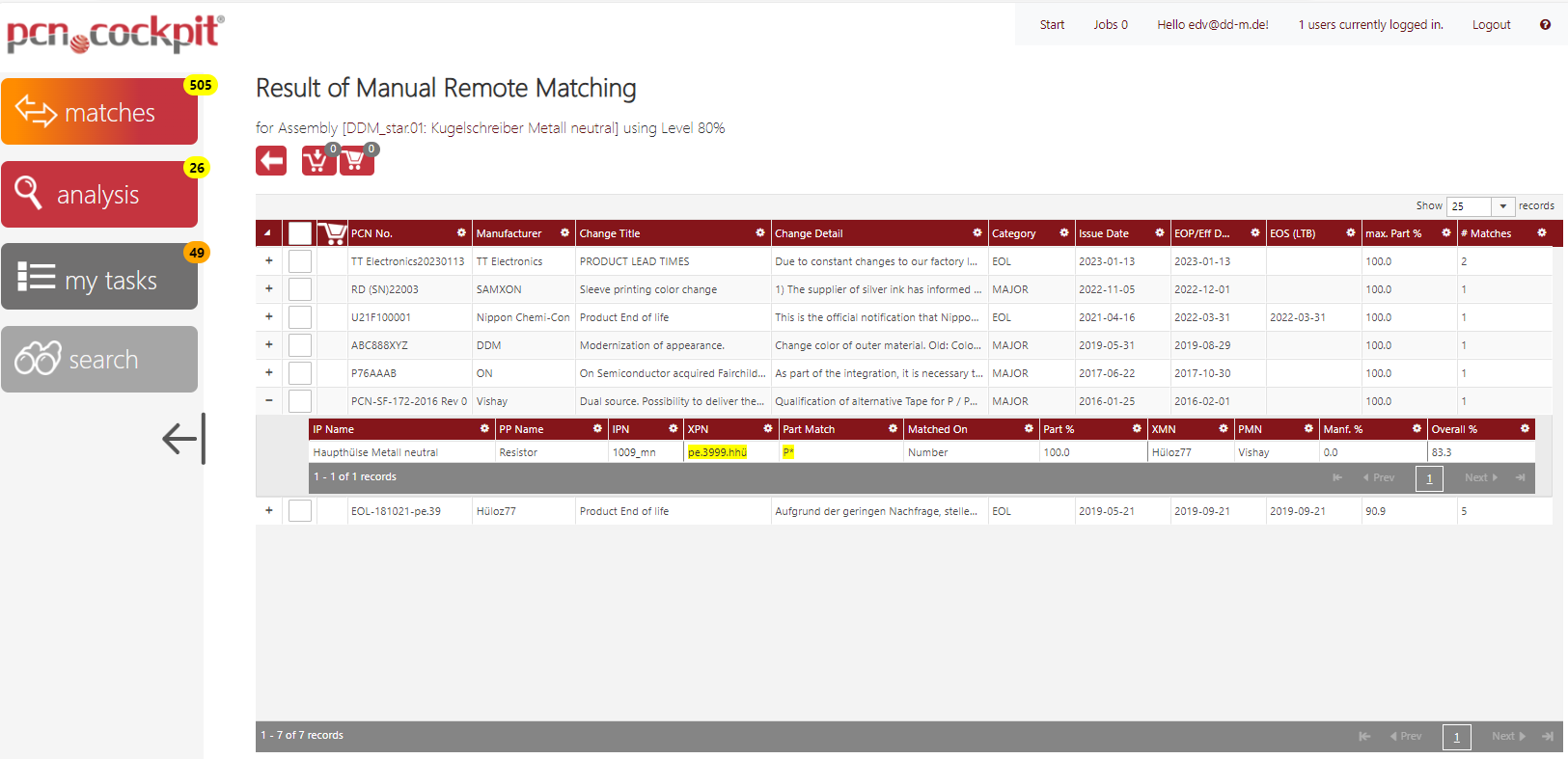The image size is (1568, 759).
Task: Click the Logout link
Action: click(1491, 25)
